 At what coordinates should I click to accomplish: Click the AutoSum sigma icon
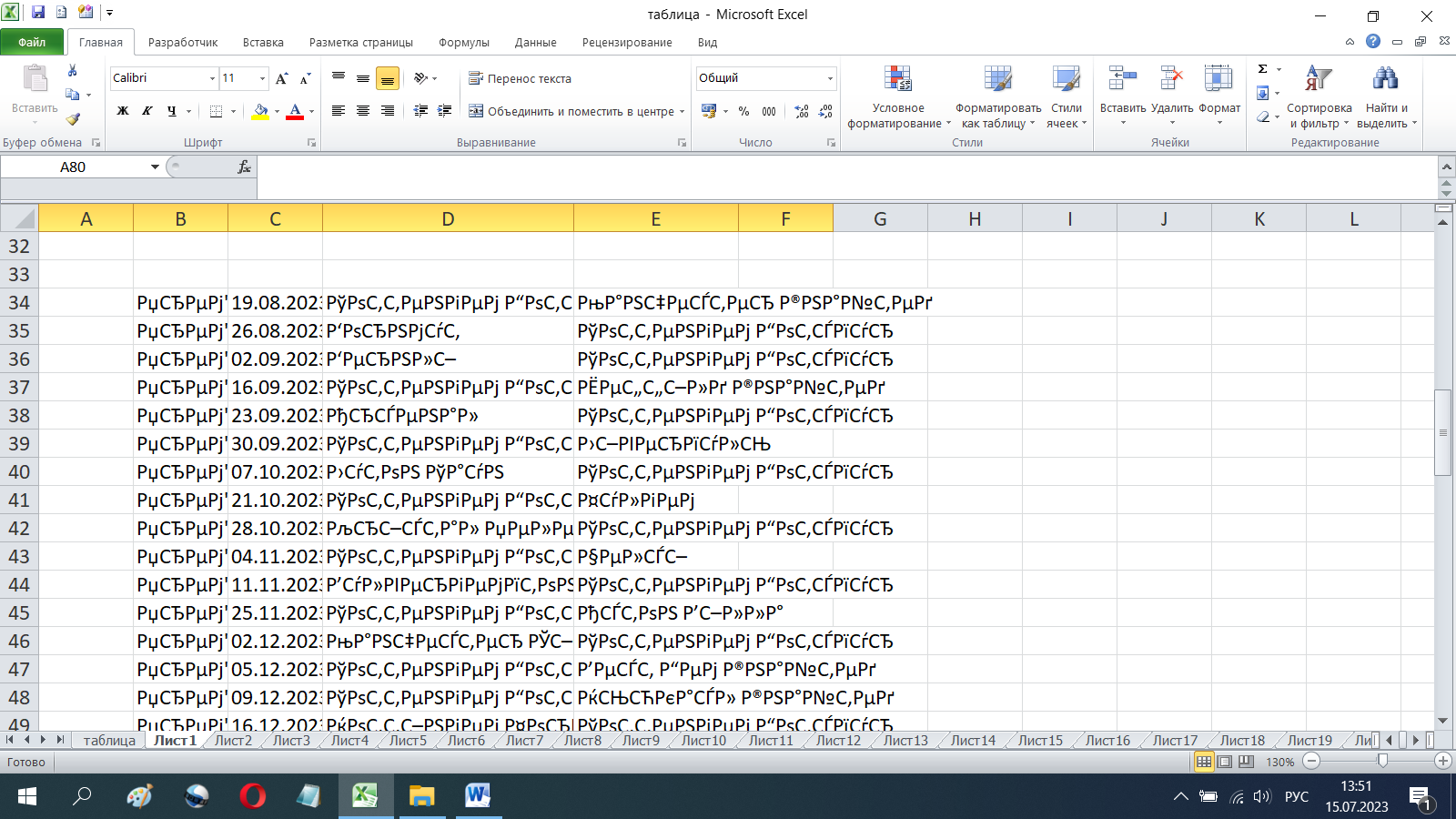1263,69
